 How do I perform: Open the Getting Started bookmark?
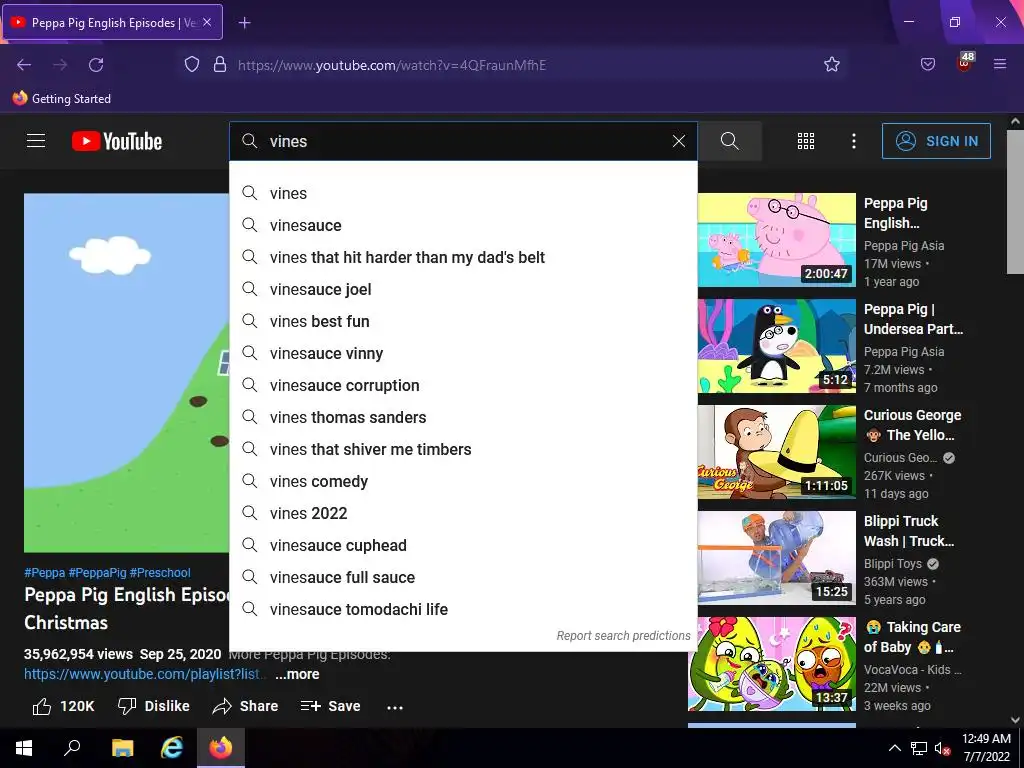point(62,99)
